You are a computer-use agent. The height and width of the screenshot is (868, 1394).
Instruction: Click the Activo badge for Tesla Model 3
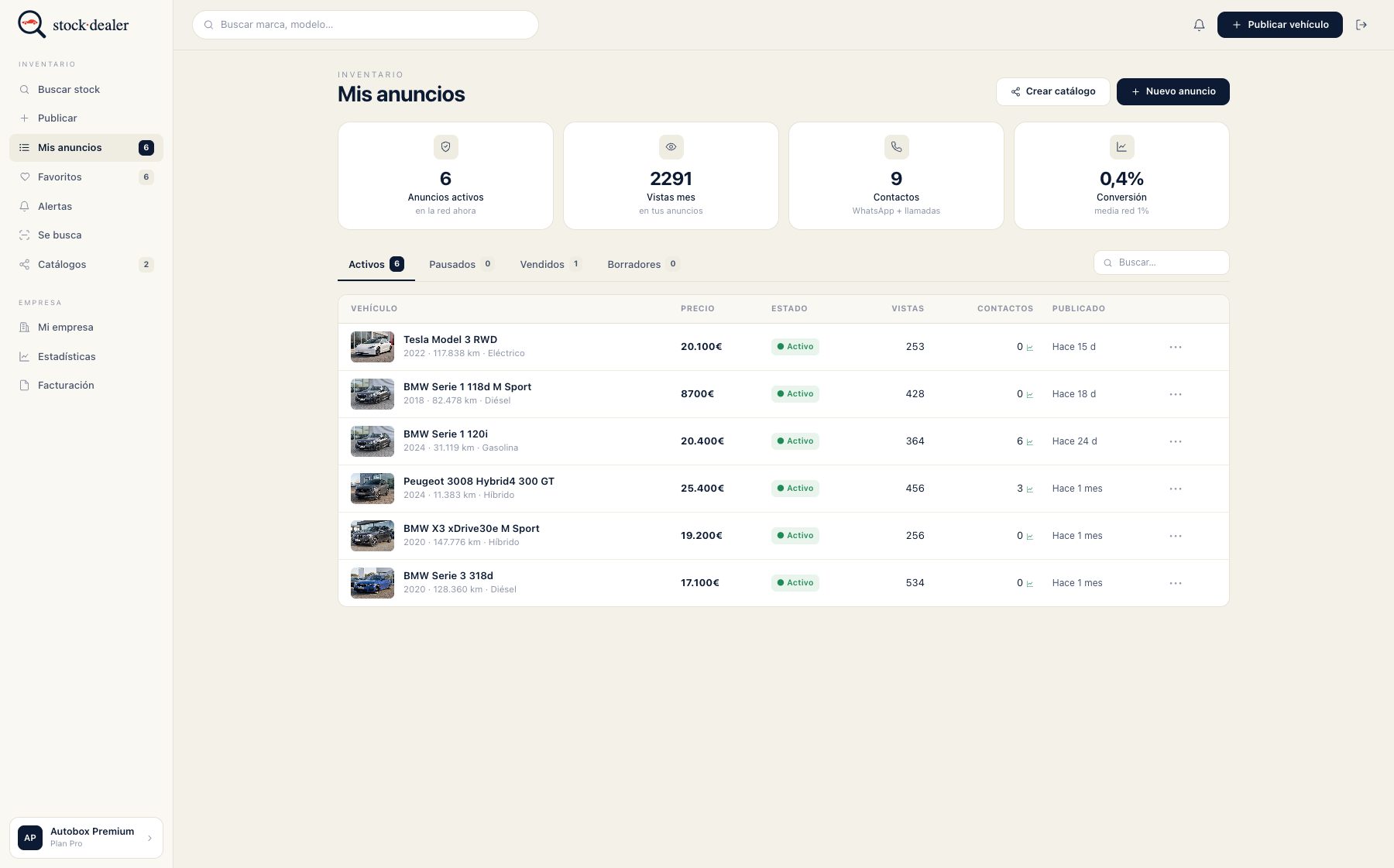795,347
